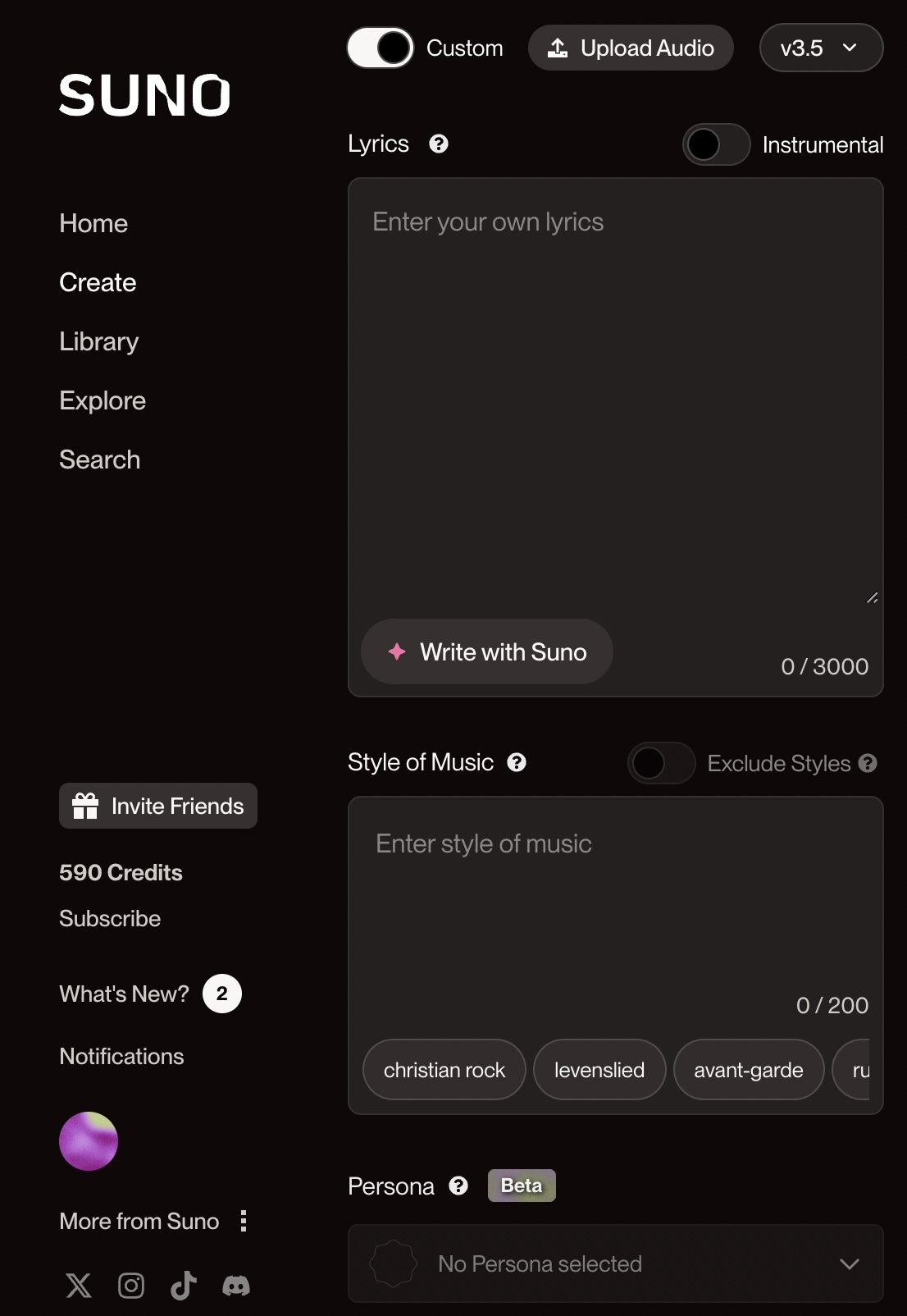
Task: Click the Write with Suno button
Action: [x=487, y=652]
